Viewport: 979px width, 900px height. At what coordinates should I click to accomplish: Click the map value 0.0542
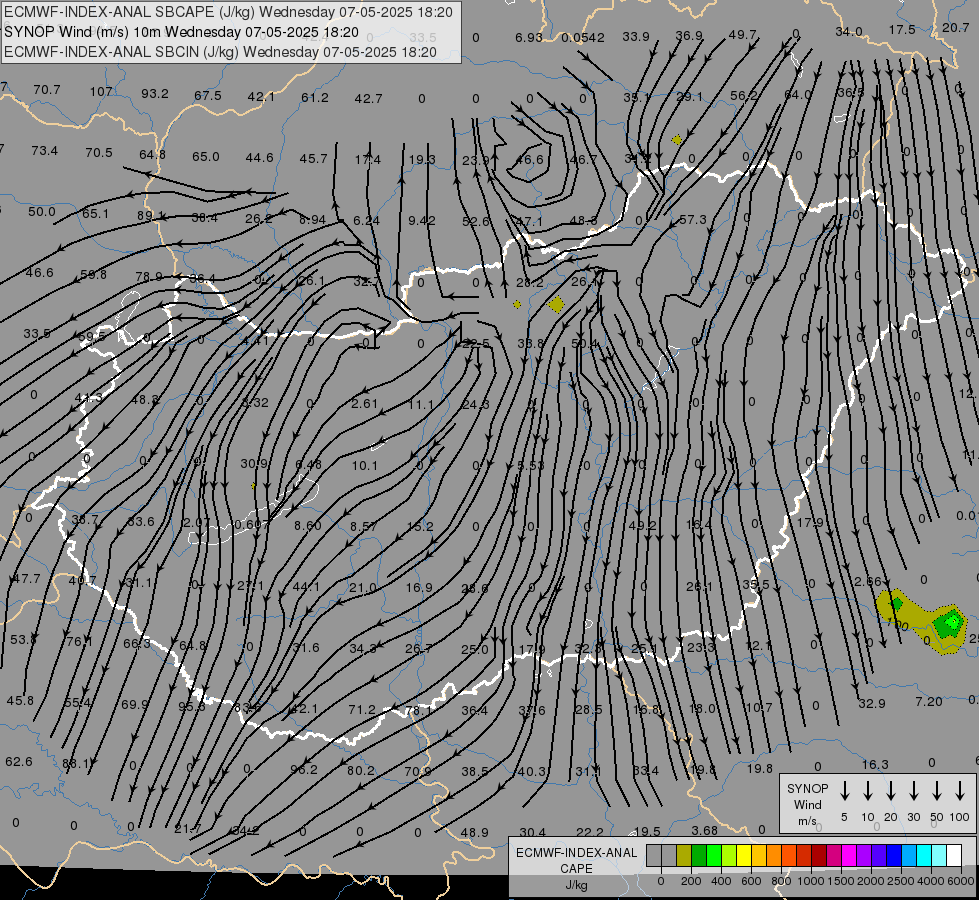click(x=583, y=37)
